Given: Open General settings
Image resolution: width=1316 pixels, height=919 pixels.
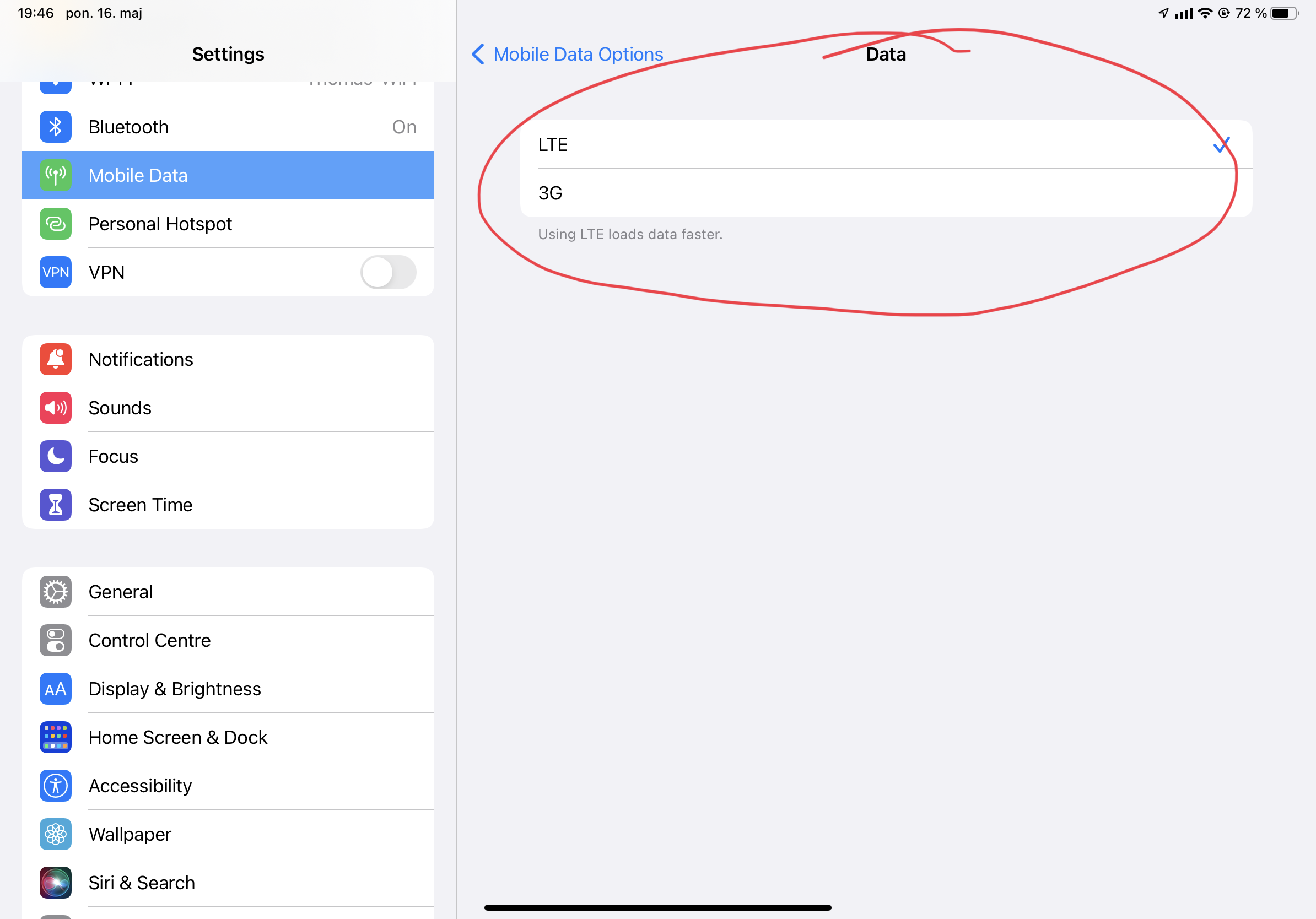Looking at the screenshot, I should (228, 592).
